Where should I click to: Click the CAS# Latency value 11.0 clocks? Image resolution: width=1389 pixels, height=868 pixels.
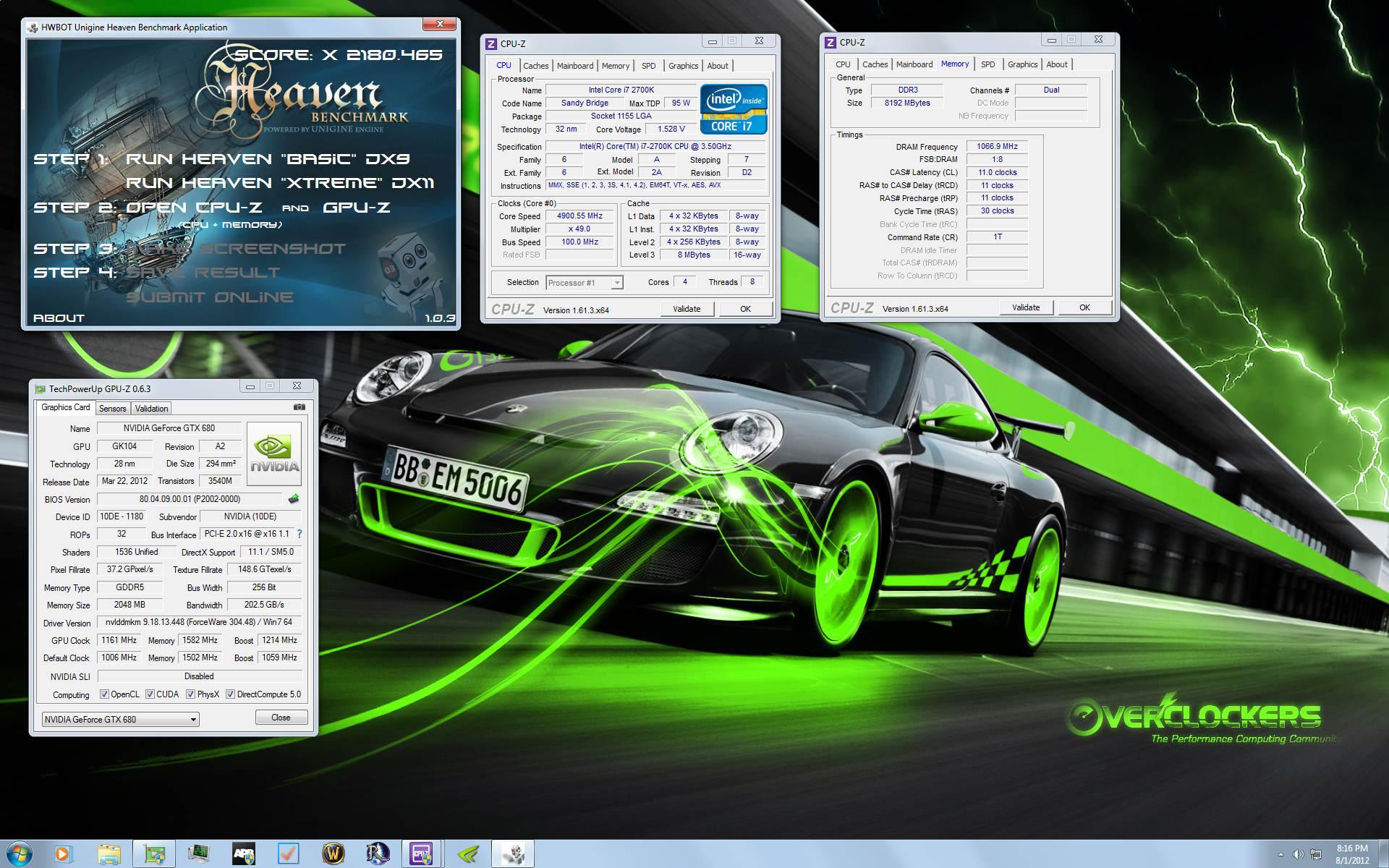point(997,172)
